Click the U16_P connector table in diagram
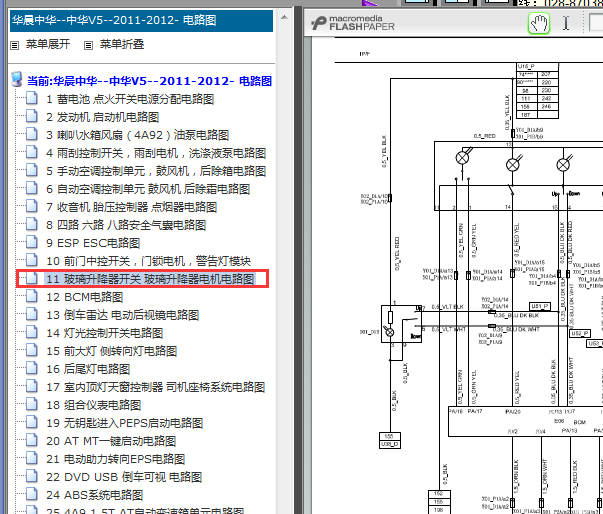Viewport: 603px width, 514px height. (538, 91)
